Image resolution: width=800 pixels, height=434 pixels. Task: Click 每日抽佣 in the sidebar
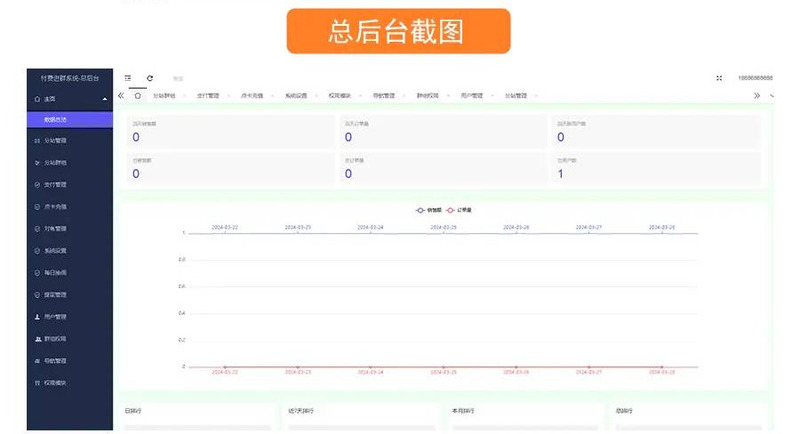point(55,272)
